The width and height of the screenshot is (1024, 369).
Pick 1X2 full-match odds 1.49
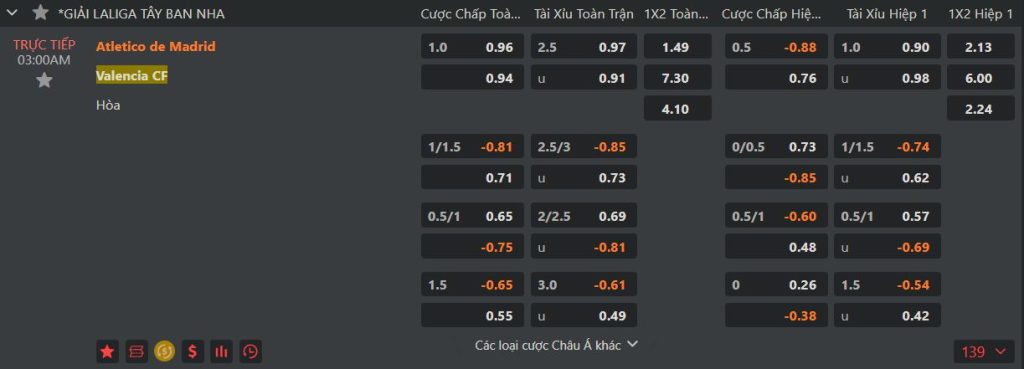point(678,47)
